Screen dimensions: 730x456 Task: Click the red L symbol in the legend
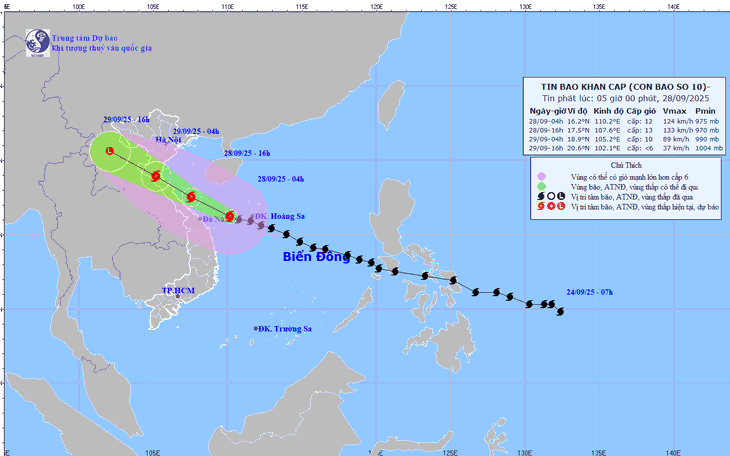[x=561, y=206]
